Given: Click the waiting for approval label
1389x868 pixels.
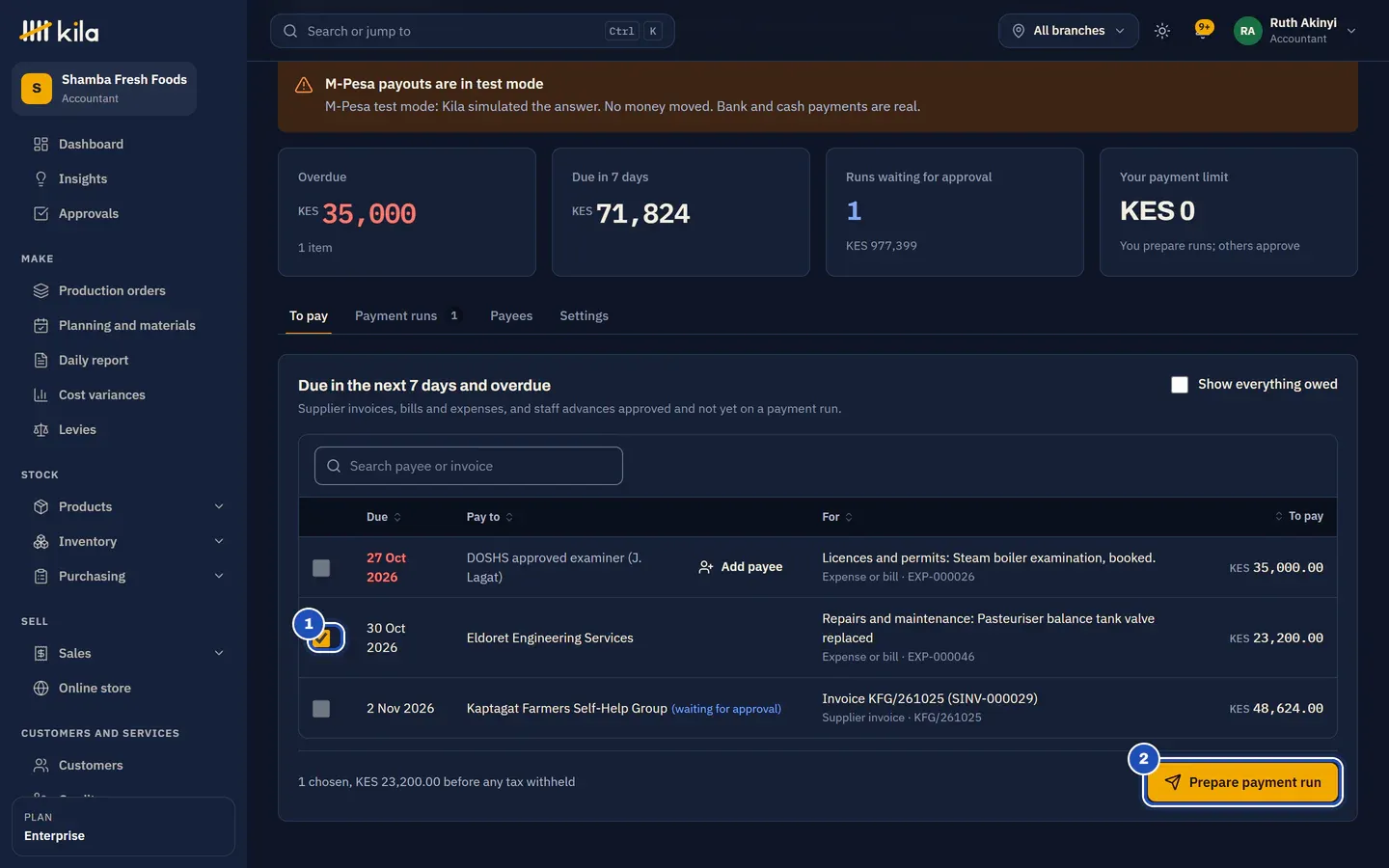Looking at the screenshot, I should pyautogui.click(x=726, y=709).
